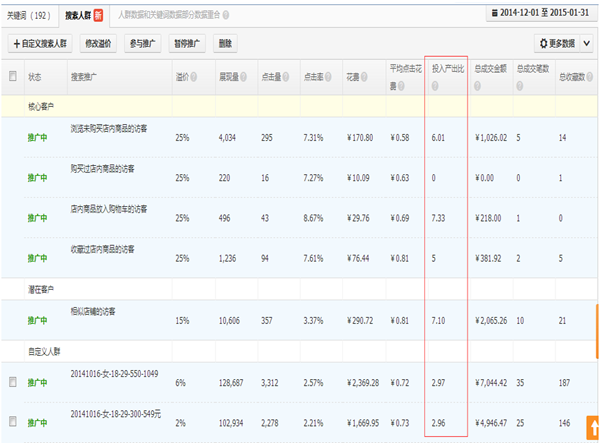Image resolution: width=600 pixels, height=445 pixels.
Task: Click the help icon beside 人群数据和关键词数据 notice
Action: tap(226, 15)
